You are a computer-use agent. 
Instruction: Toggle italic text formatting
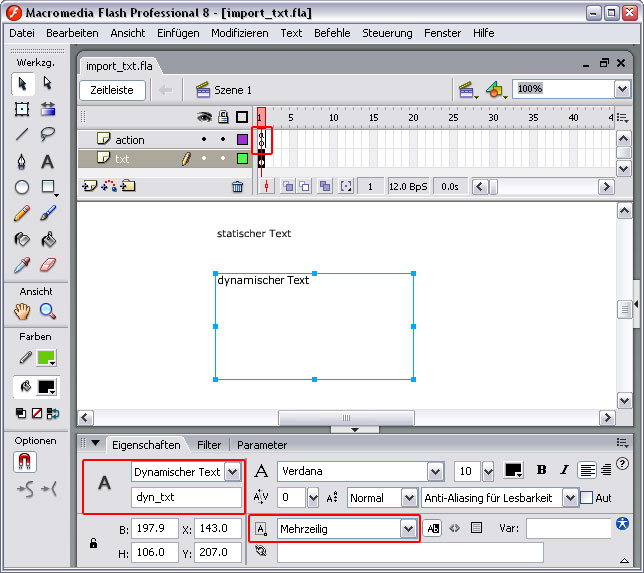tap(564, 470)
